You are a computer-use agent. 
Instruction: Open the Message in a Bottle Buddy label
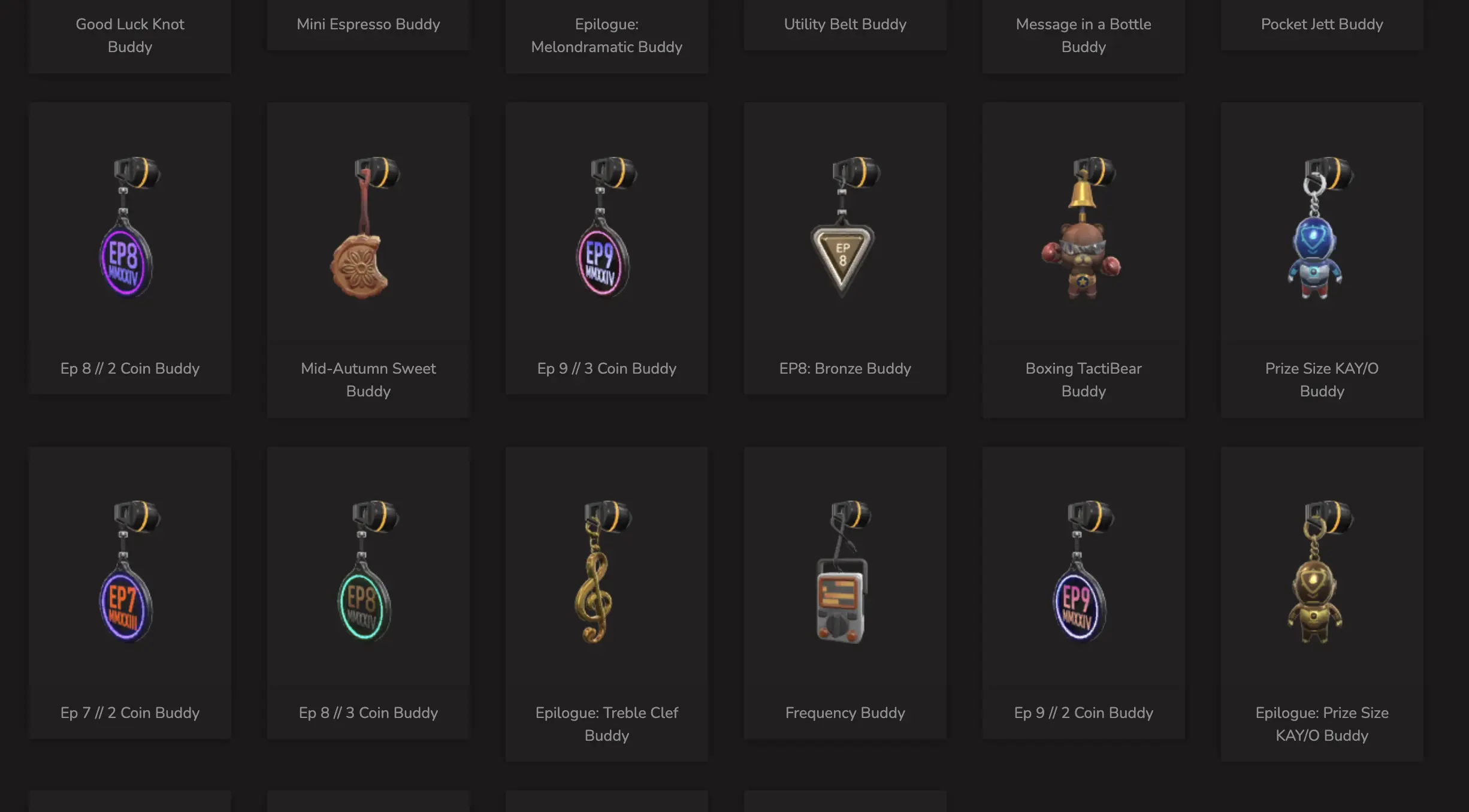1084,35
